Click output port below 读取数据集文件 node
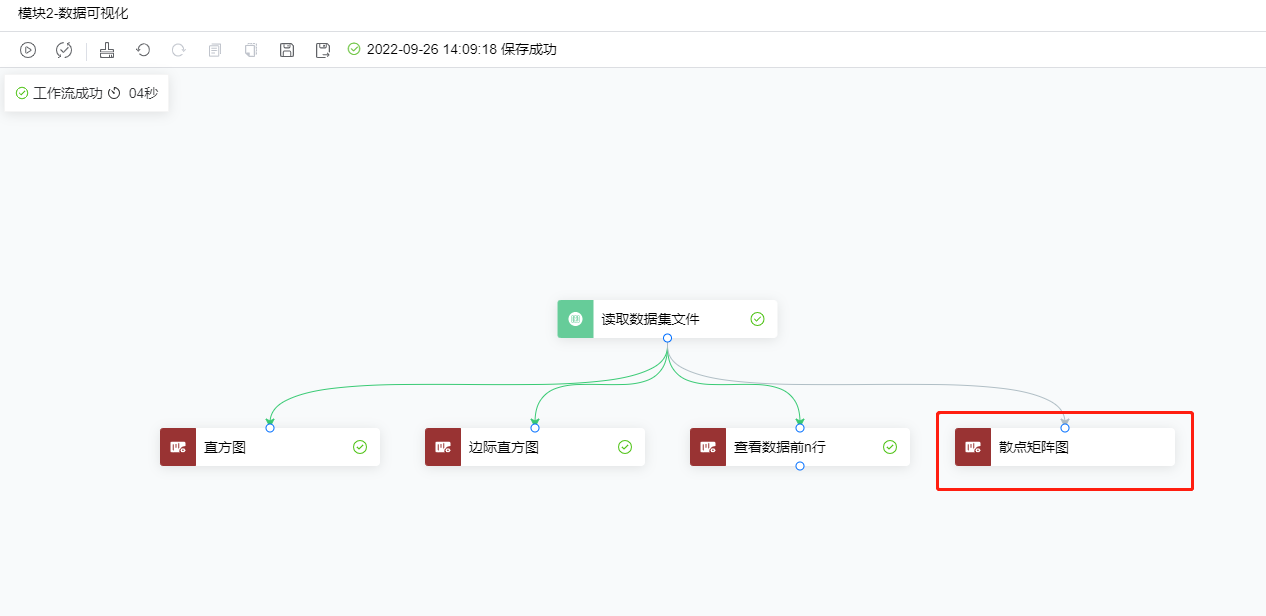This screenshot has height=616, width=1266. coord(667,338)
